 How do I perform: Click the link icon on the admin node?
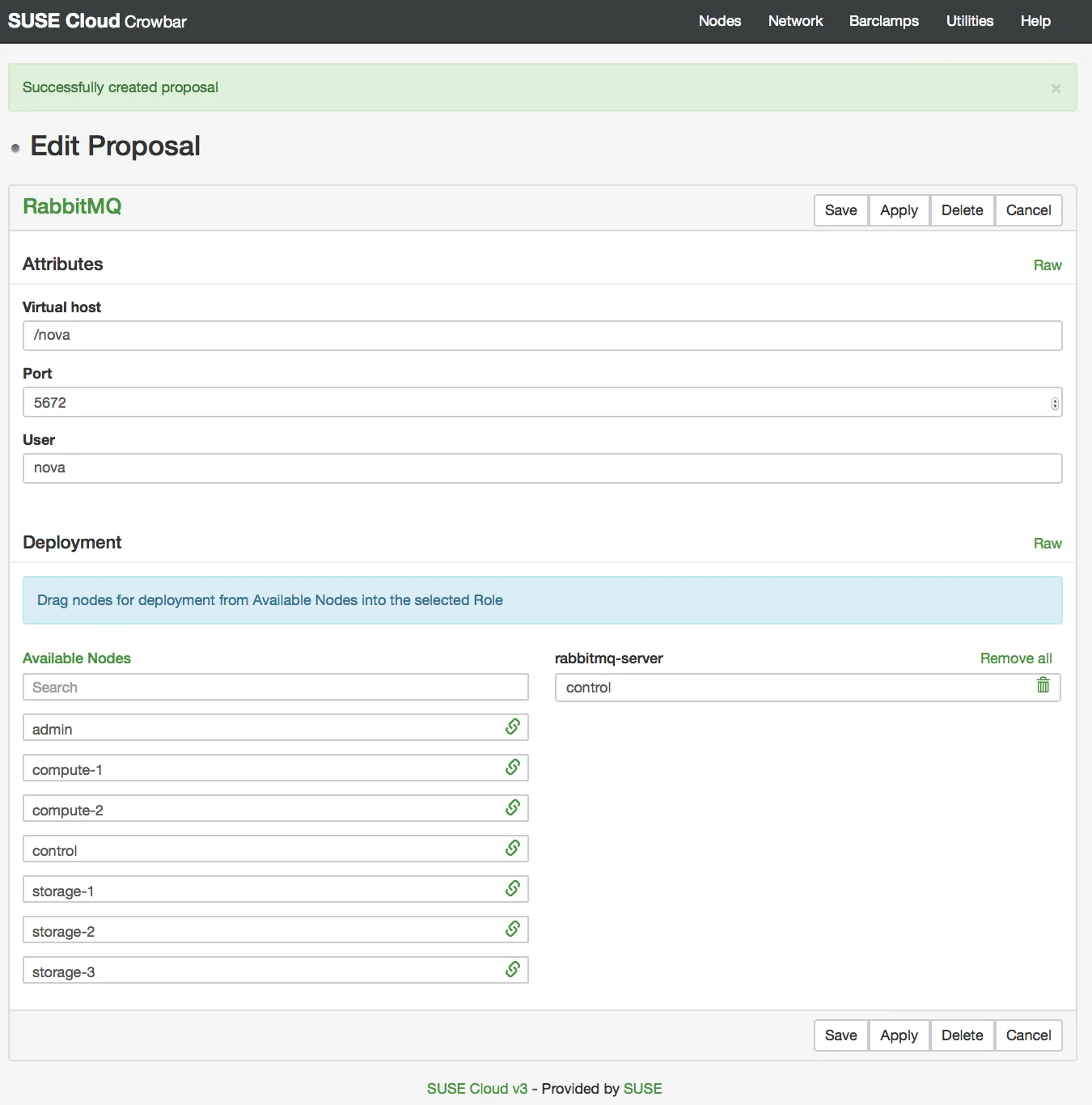pos(513,726)
